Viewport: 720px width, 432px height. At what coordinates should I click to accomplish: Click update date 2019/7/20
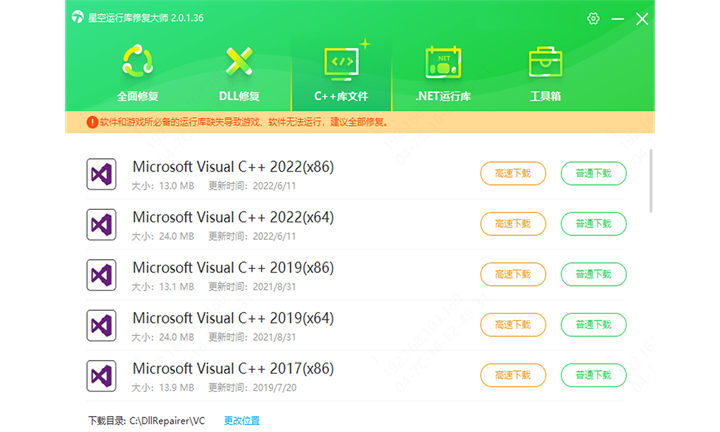click(x=275, y=388)
